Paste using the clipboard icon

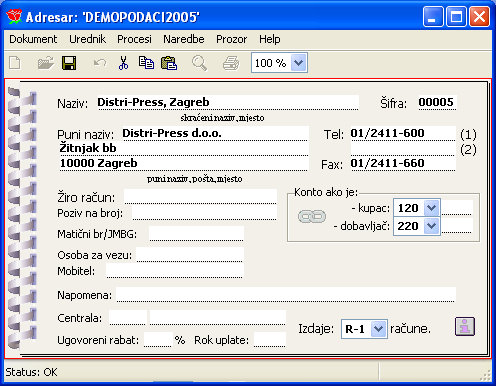tap(169, 63)
